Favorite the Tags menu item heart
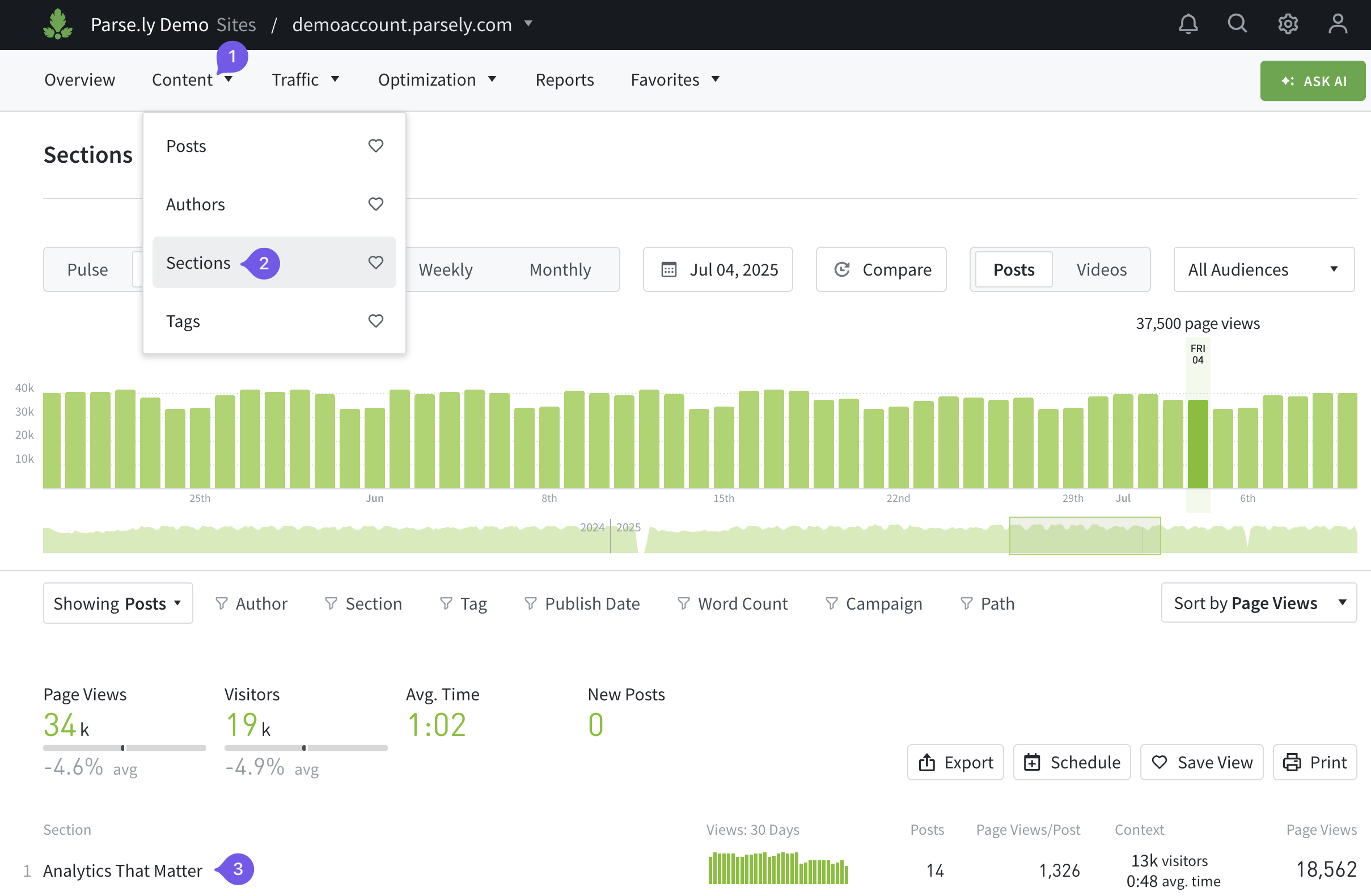Screen dimensions: 1371x896 [x=375, y=321]
